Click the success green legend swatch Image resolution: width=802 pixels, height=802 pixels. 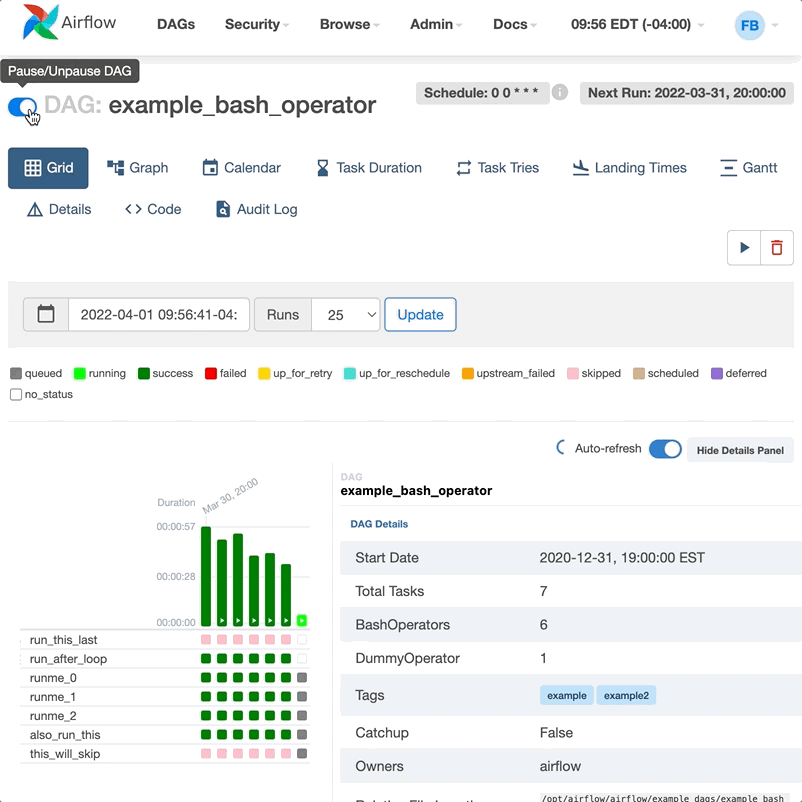click(x=144, y=373)
